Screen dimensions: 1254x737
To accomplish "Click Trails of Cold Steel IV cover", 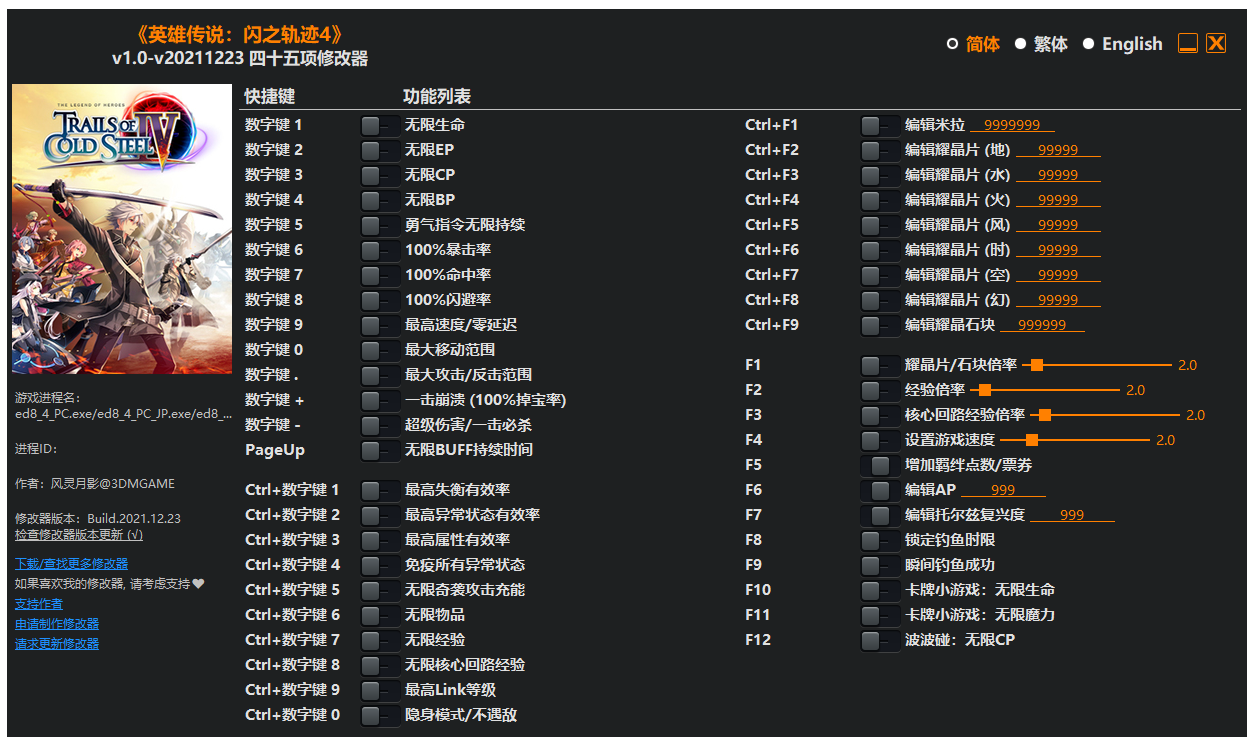I will (122, 229).
